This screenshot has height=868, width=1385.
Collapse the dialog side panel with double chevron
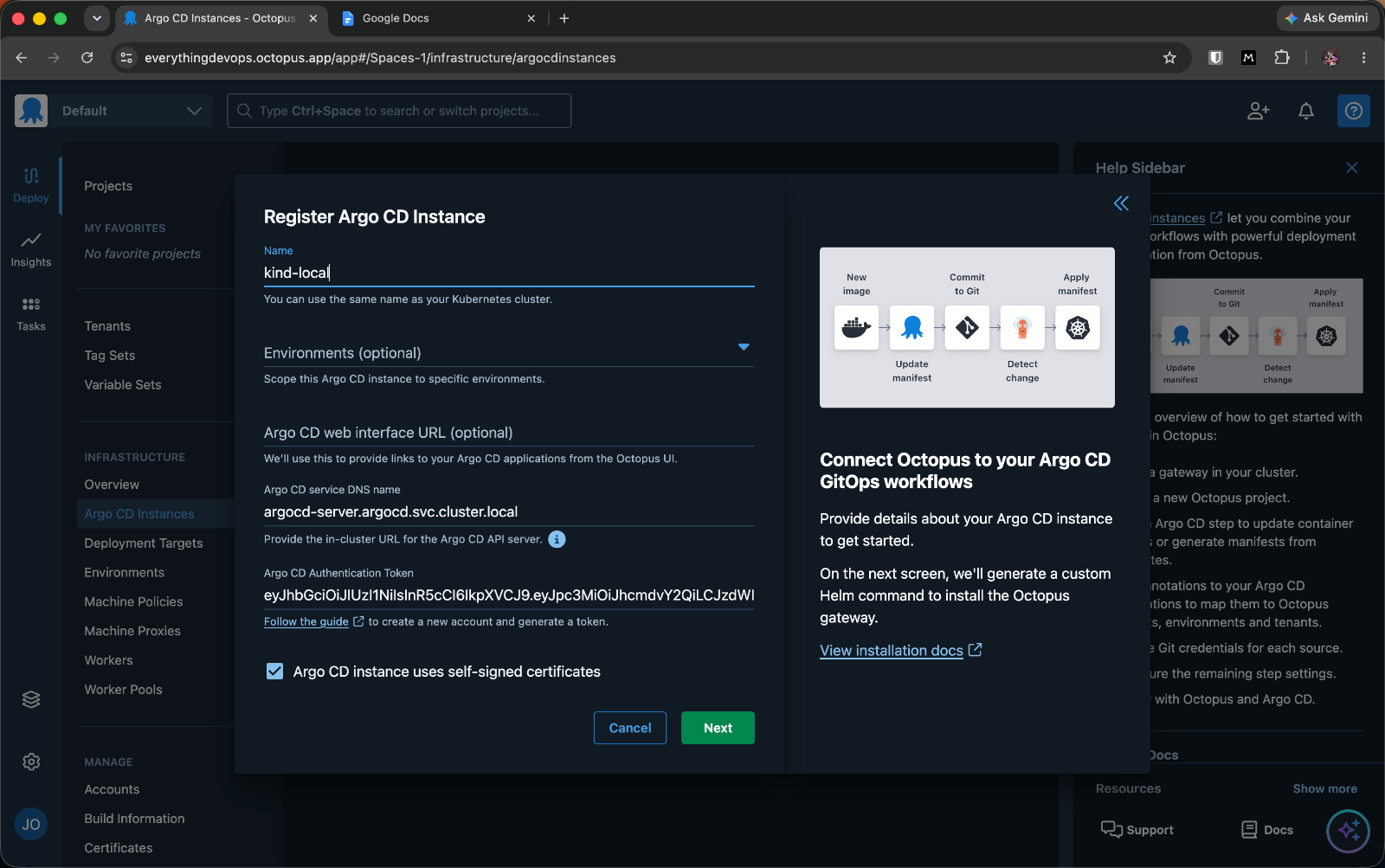coord(1121,203)
